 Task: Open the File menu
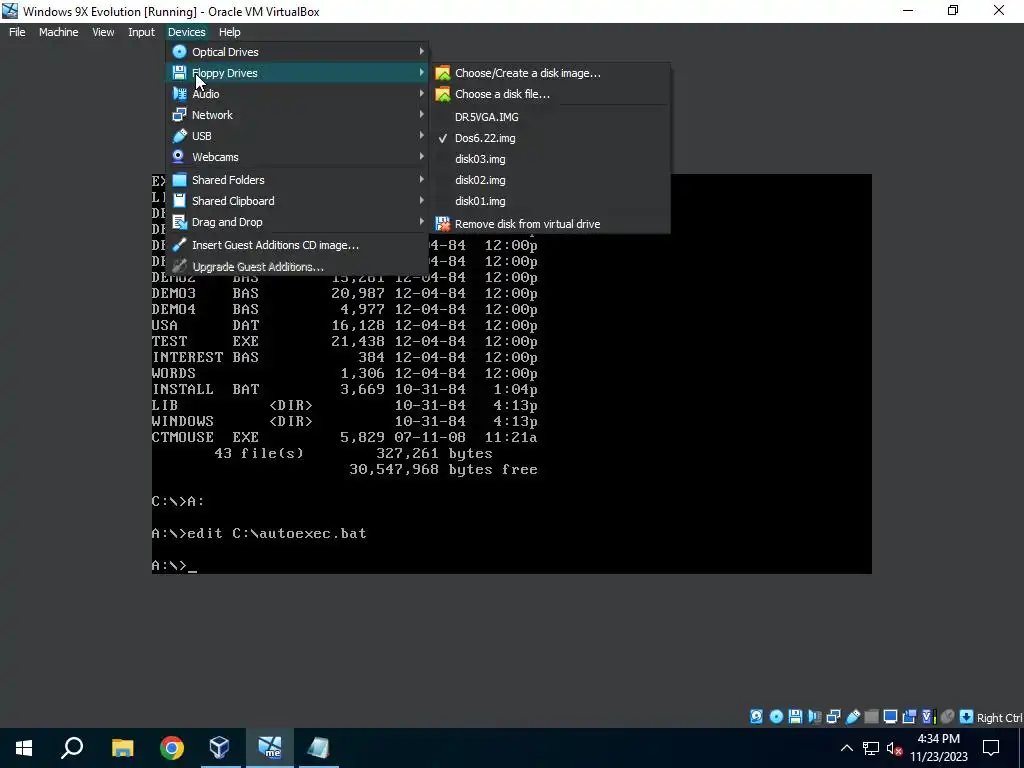pos(17,32)
